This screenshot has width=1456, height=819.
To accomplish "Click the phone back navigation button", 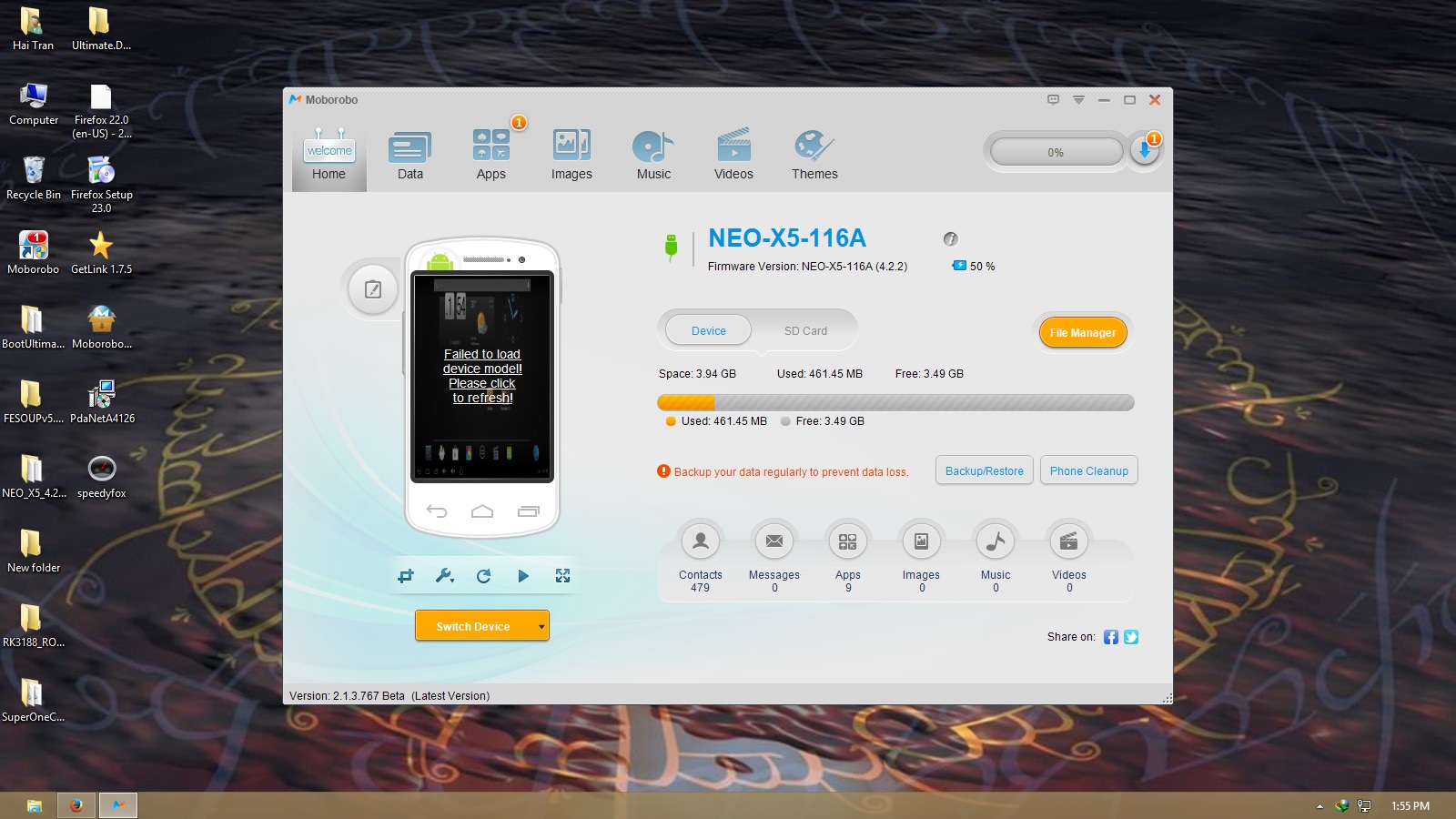I will pos(437,511).
